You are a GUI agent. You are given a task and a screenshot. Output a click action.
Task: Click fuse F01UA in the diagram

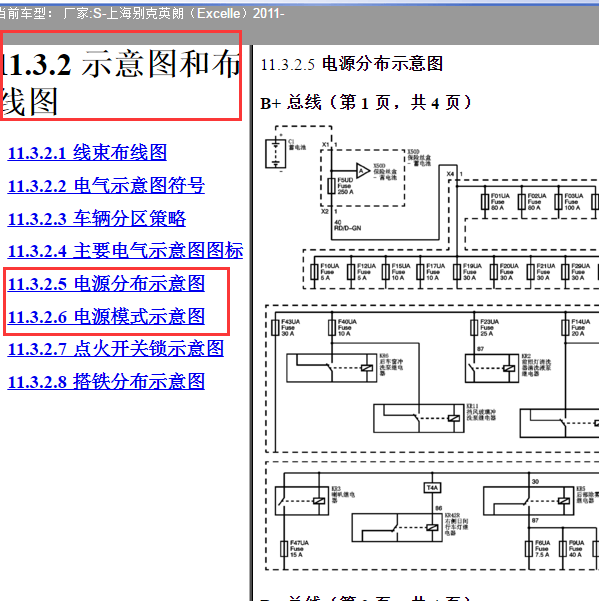[x=485, y=202]
